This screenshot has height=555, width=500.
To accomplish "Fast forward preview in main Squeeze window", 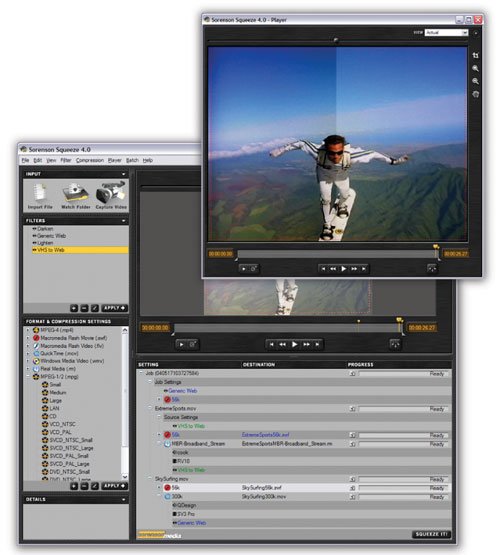I will pyautogui.click(x=306, y=344).
